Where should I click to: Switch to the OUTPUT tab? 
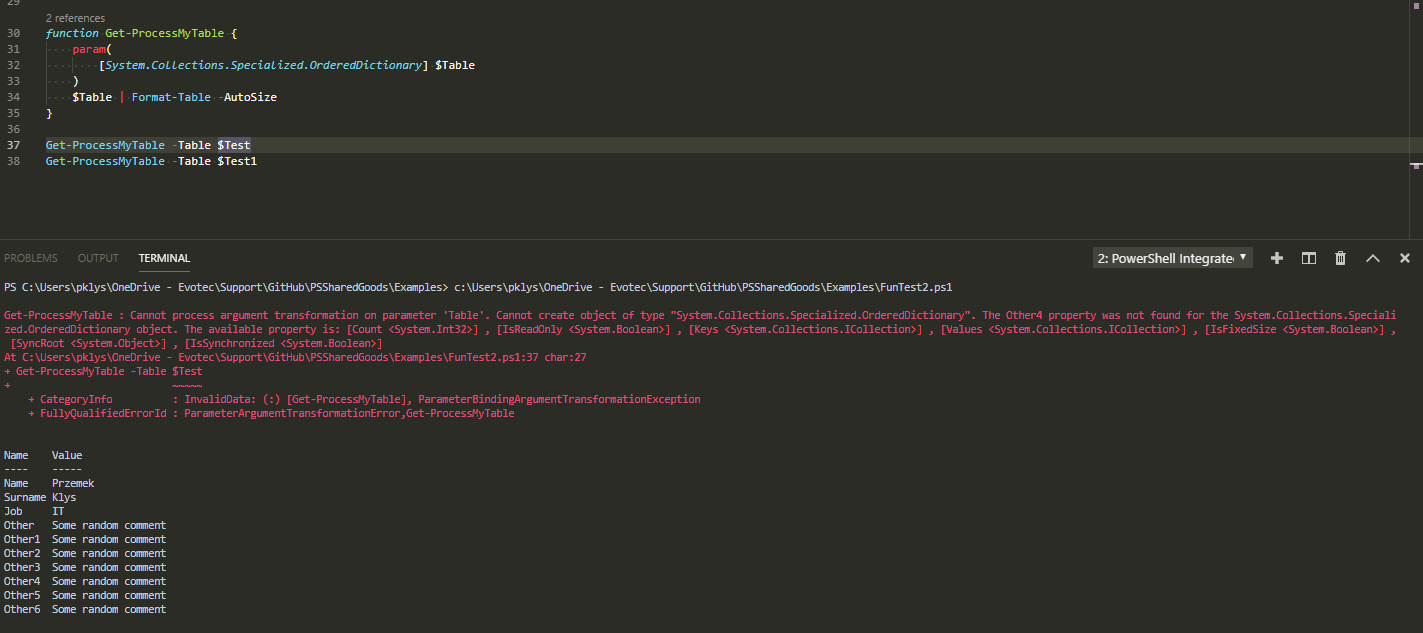pos(97,257)
